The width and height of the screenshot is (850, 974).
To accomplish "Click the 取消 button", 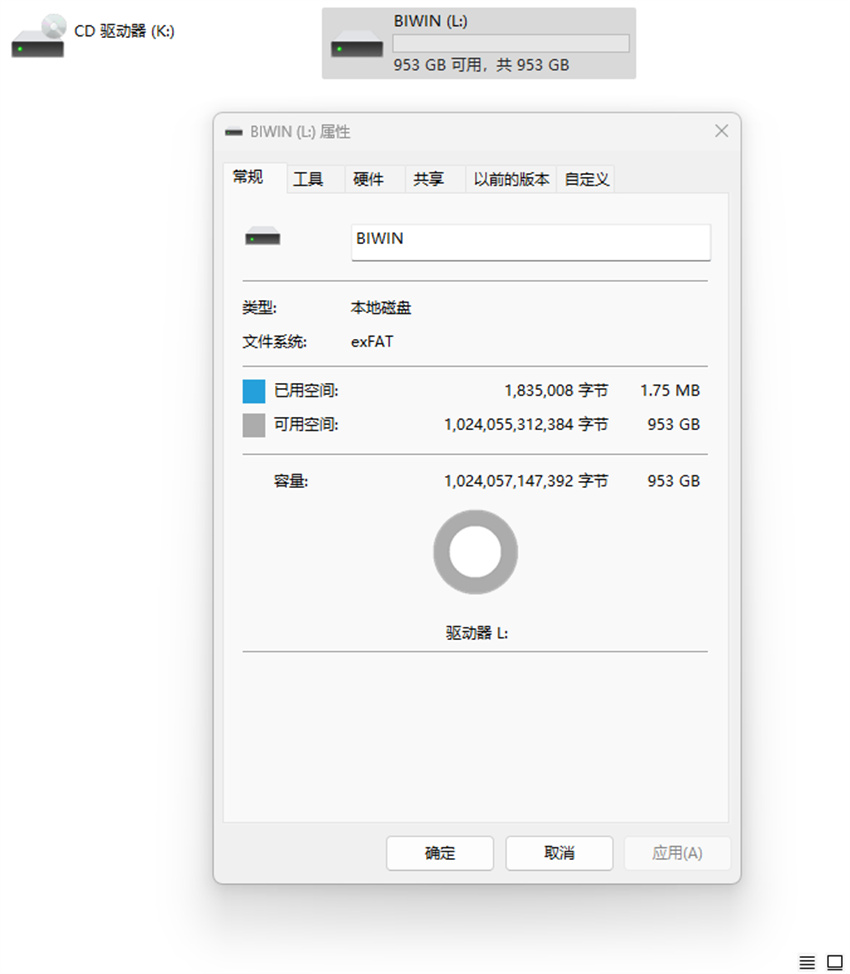I will tap(559, 853).
